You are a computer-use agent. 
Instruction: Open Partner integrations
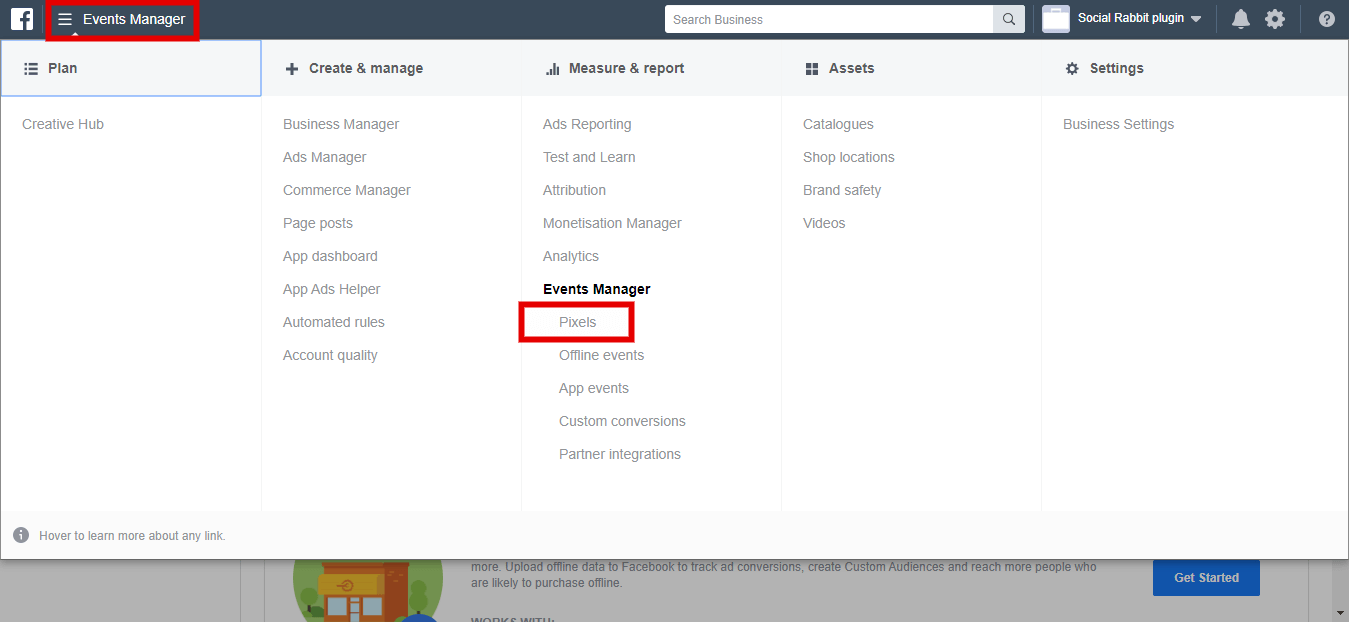[620, 454]
